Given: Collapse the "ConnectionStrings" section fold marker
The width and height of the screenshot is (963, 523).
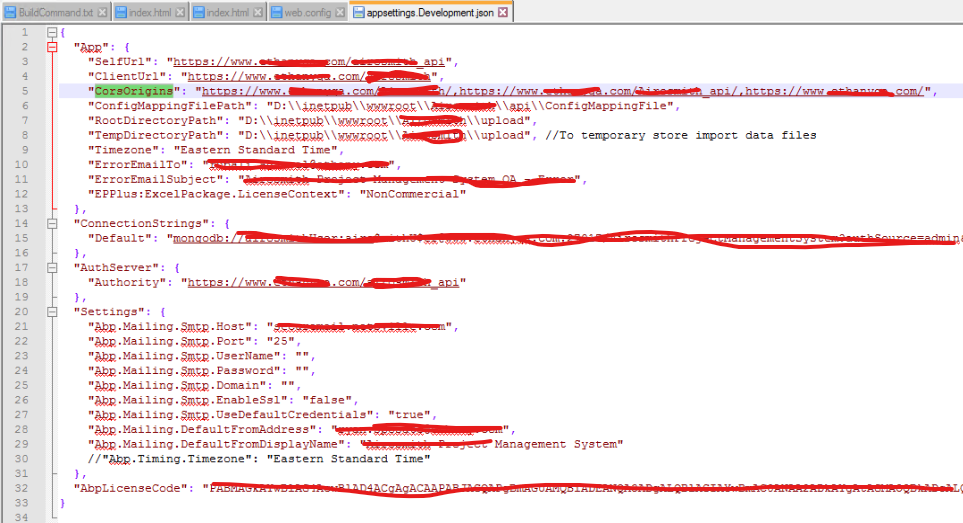Looking at the screenshot, I should [x=52, y=223].
